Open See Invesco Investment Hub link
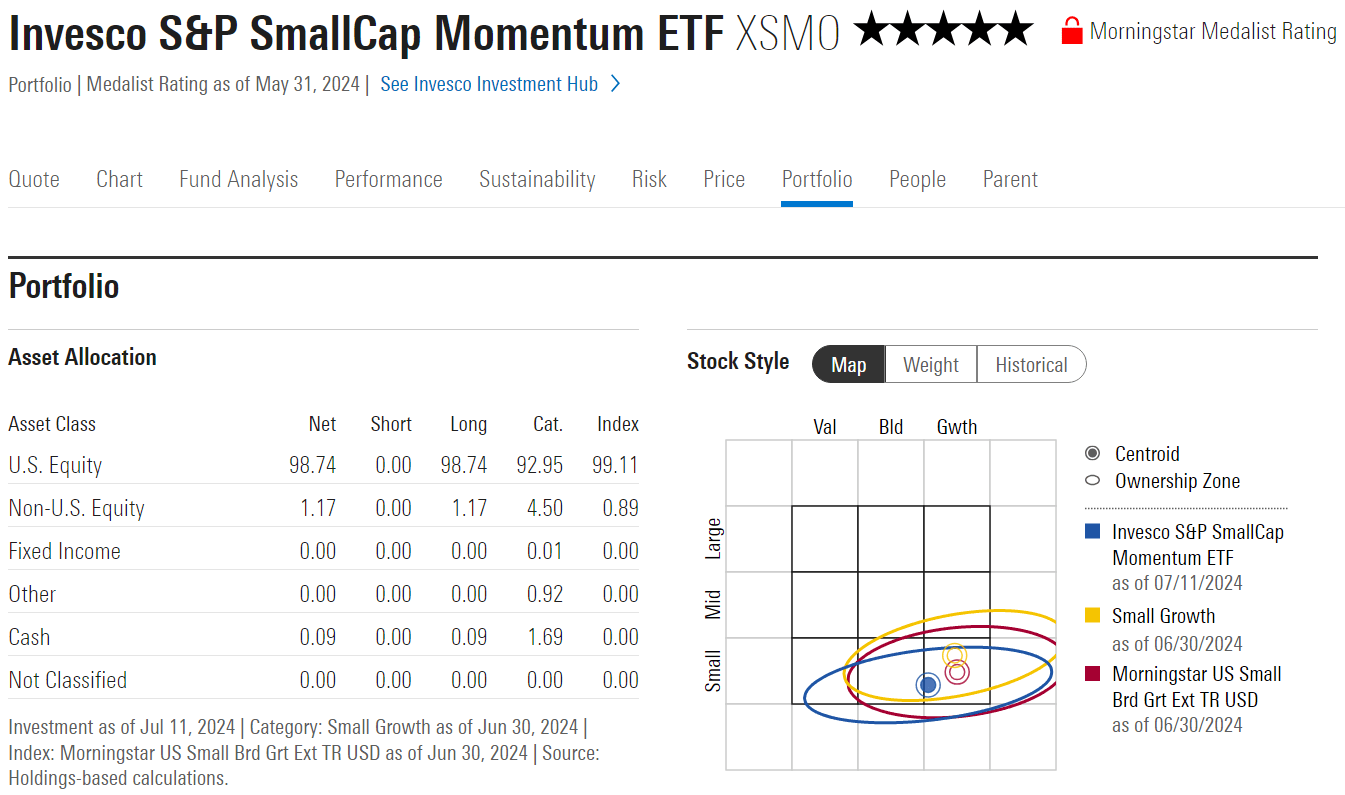Viewport: 1345px width, 795px height. coord(489,84)
